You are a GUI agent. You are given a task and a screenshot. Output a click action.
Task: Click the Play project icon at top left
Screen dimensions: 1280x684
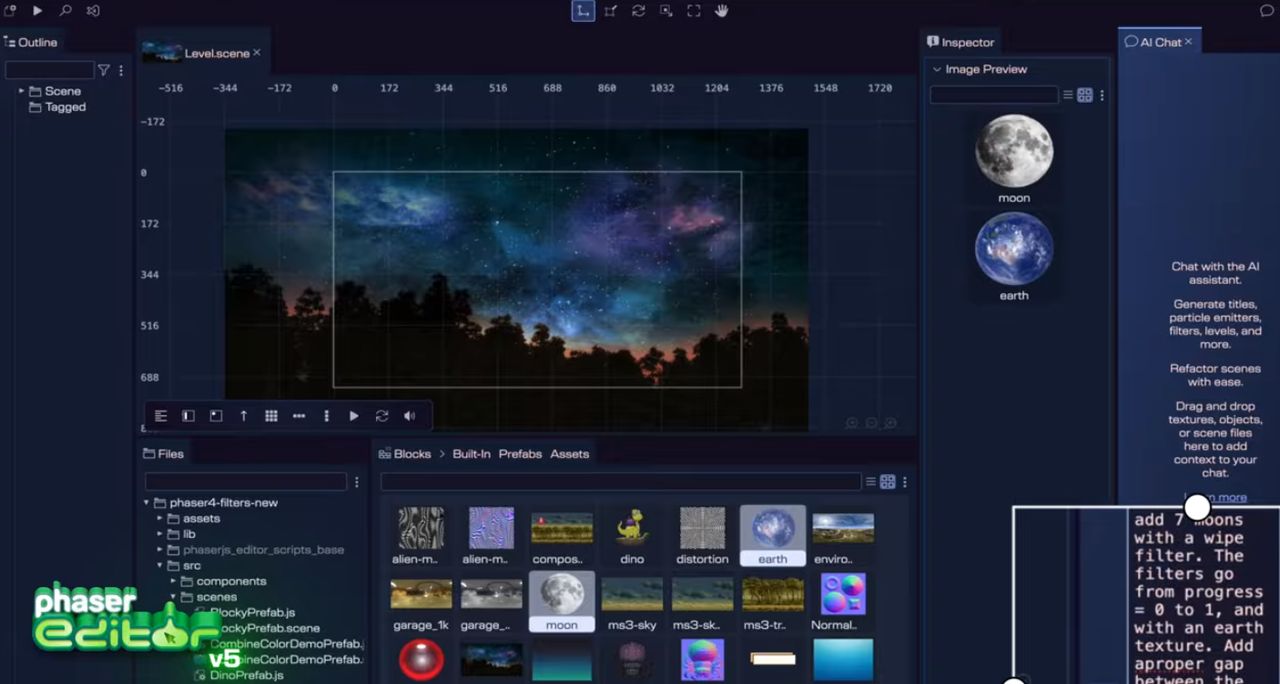pos(37,11)
